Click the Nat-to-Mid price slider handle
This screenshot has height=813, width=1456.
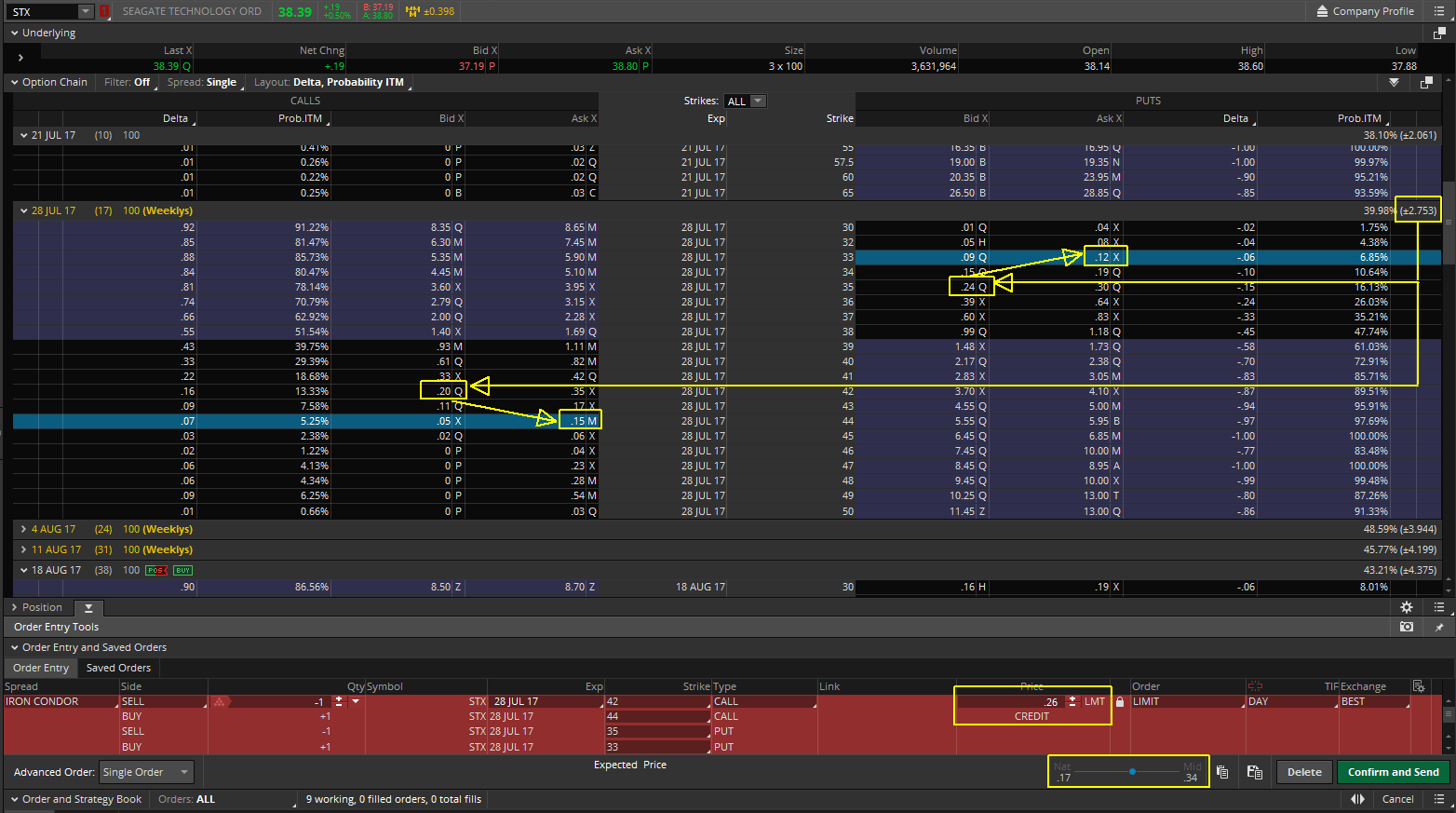pos(1132,771)
